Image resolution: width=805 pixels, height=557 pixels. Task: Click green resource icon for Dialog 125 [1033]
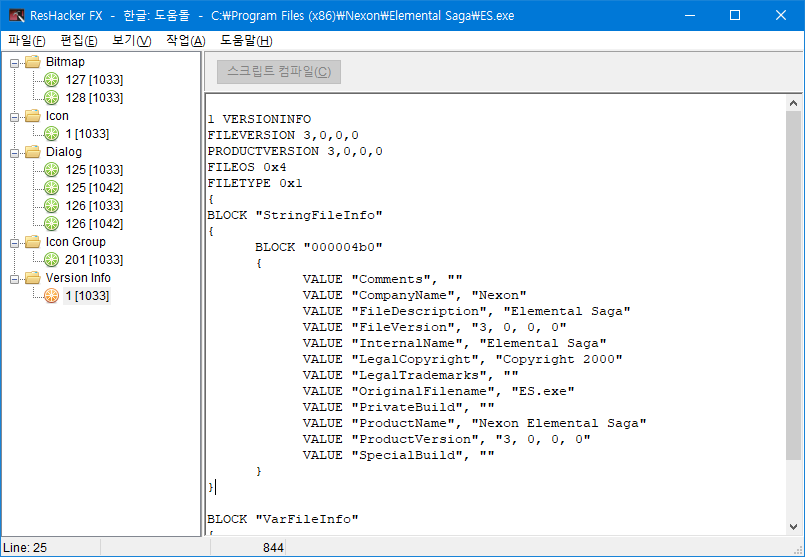tap(51, 170)
